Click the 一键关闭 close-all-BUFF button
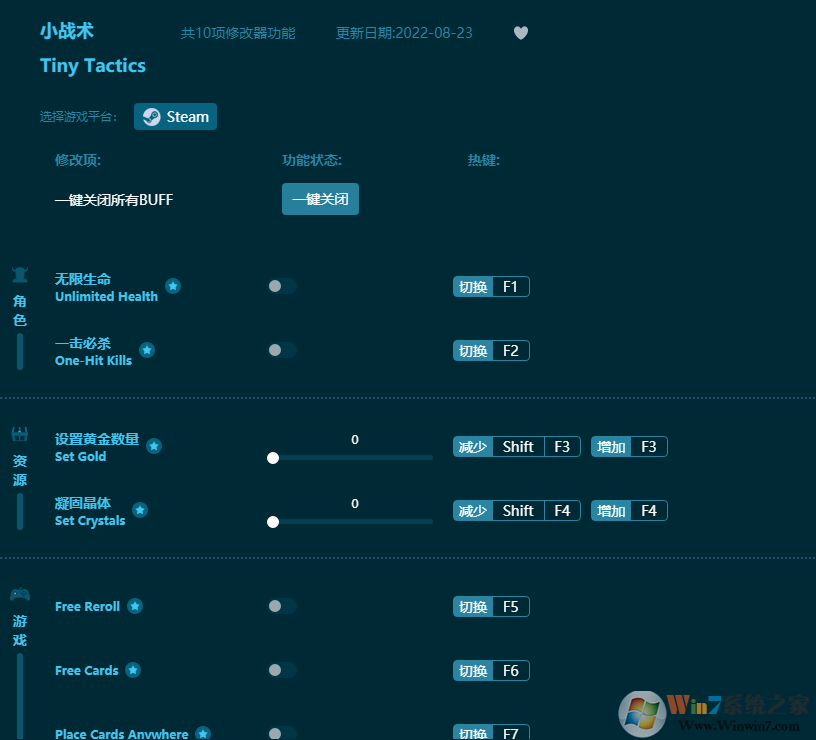816x740 pixels. coord(320,199)
